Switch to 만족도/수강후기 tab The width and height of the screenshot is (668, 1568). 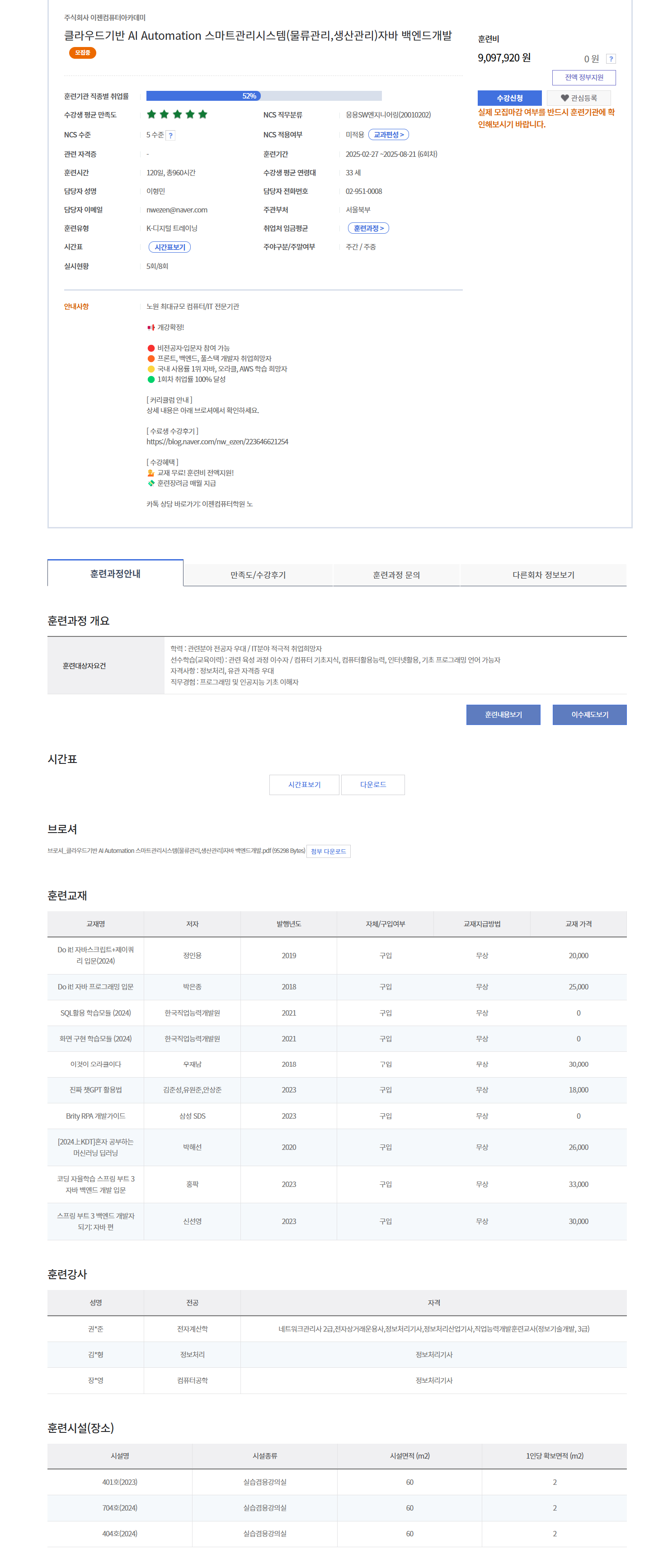(x=258, y=574)
